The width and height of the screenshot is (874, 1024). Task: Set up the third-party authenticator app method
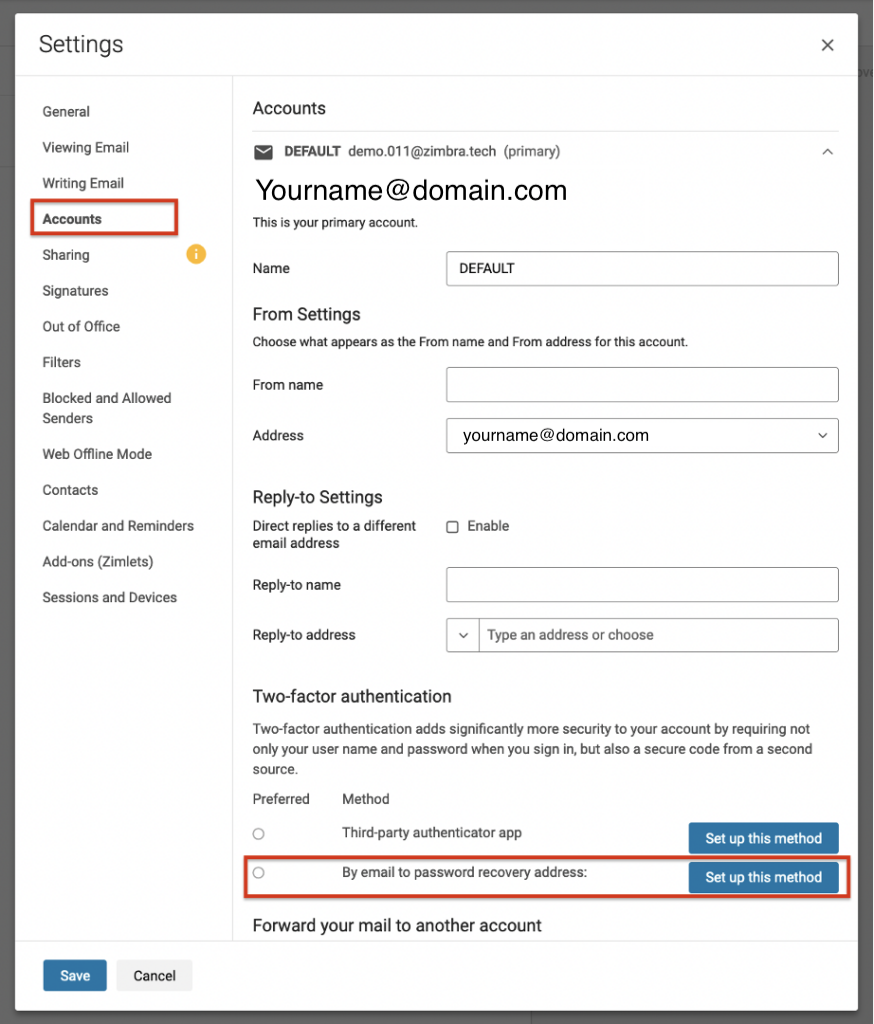[x=763, y=839]
